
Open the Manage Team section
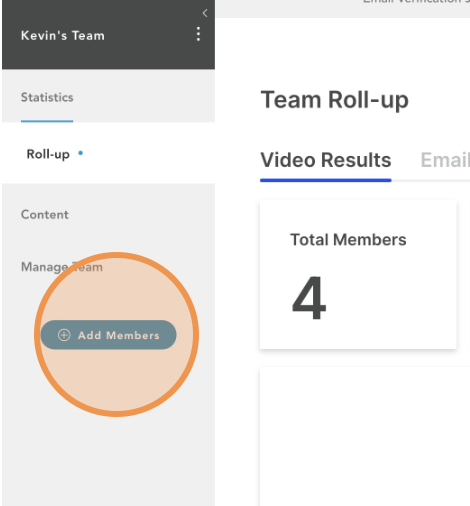point(62,267)
